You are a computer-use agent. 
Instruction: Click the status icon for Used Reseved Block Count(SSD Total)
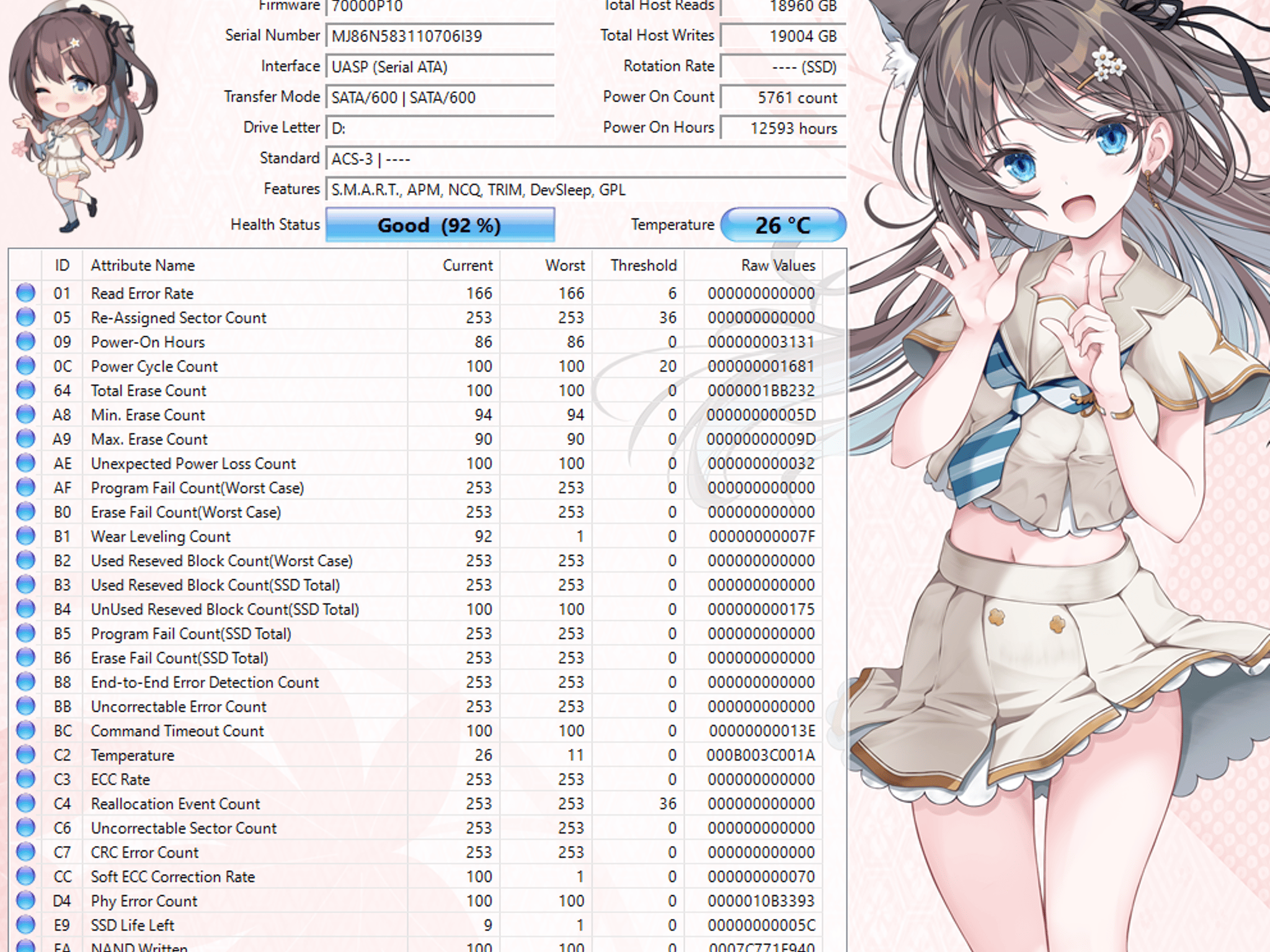pyautogui.click(x=25, y=584)
